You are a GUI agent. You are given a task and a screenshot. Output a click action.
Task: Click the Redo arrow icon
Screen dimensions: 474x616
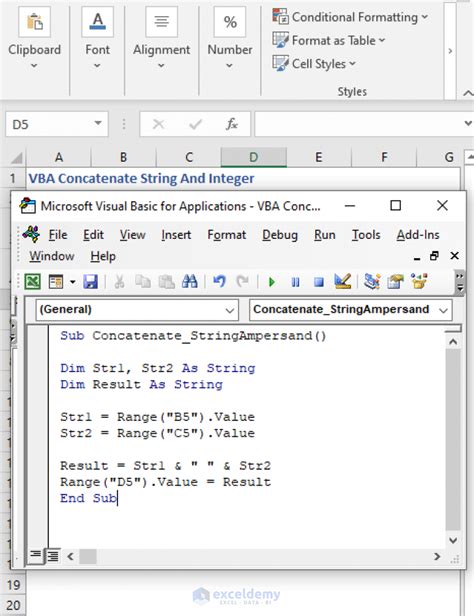(242, 282)
